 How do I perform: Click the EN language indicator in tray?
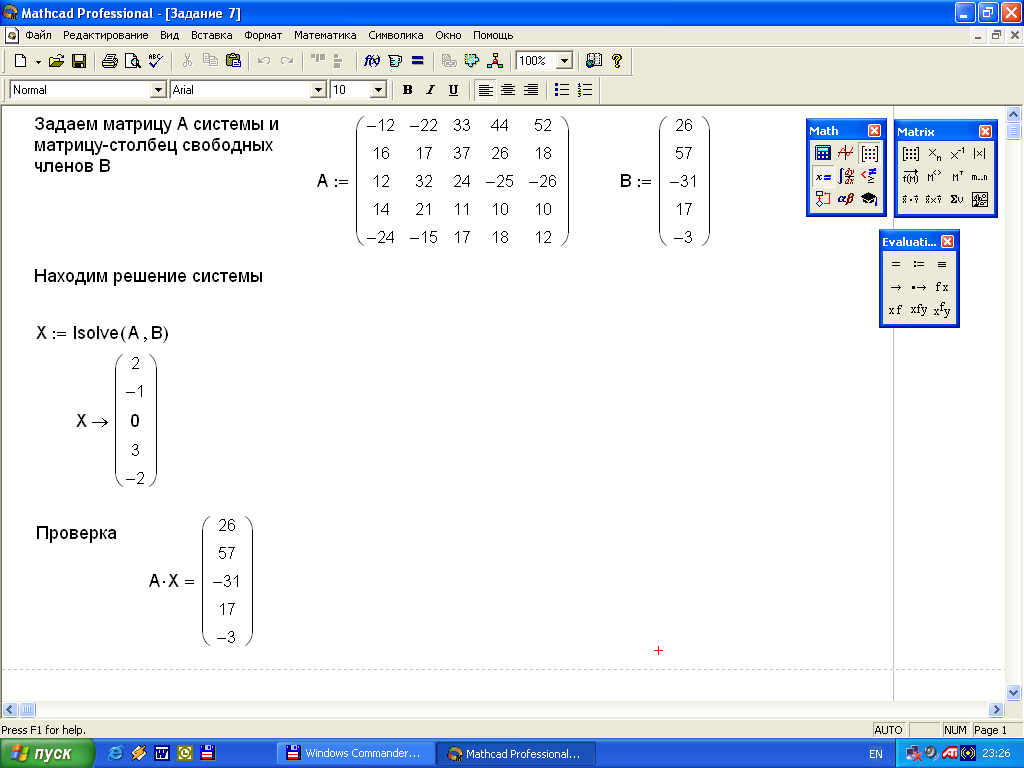click(876, 754)
